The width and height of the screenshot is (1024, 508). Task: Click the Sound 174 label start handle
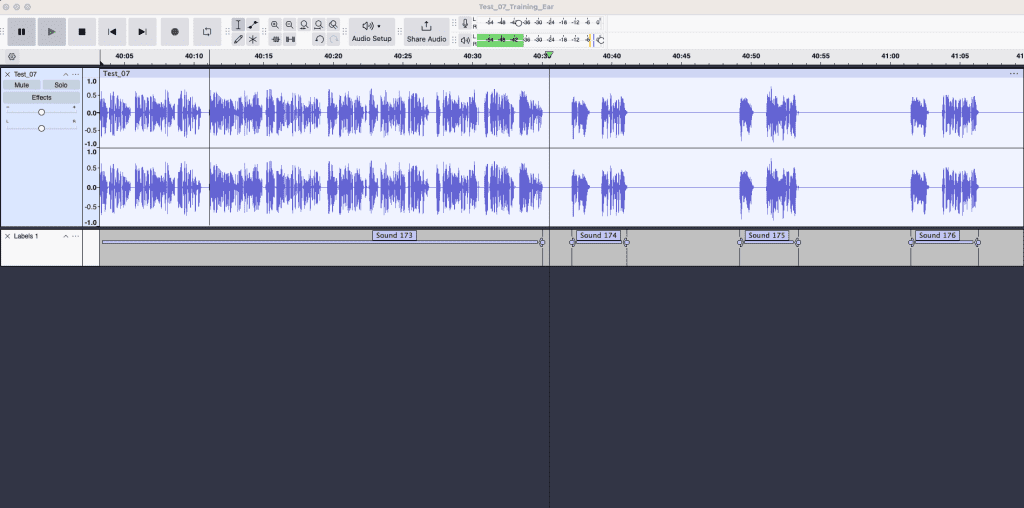coord(573,242)
